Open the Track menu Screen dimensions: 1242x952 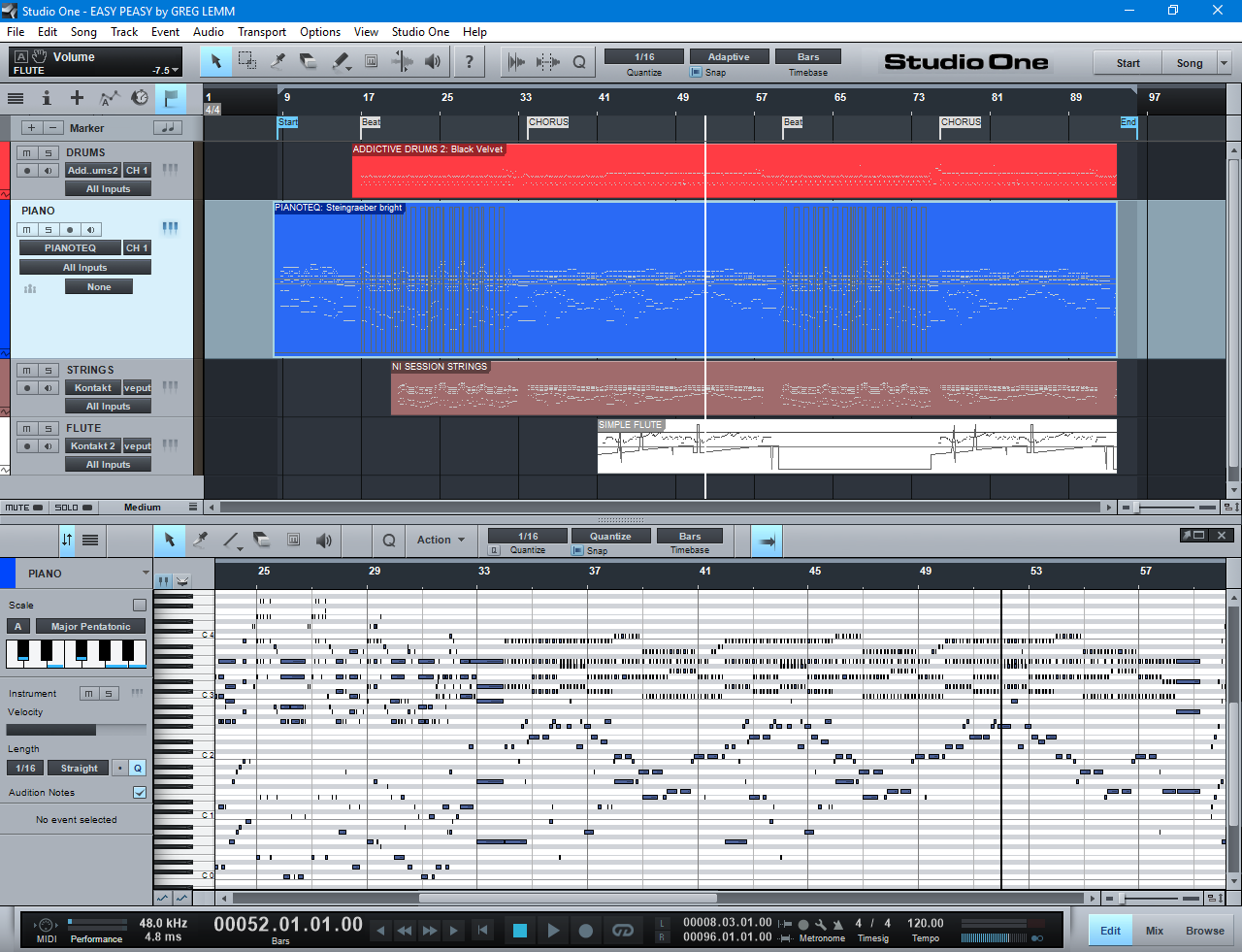tap(124, 32)
